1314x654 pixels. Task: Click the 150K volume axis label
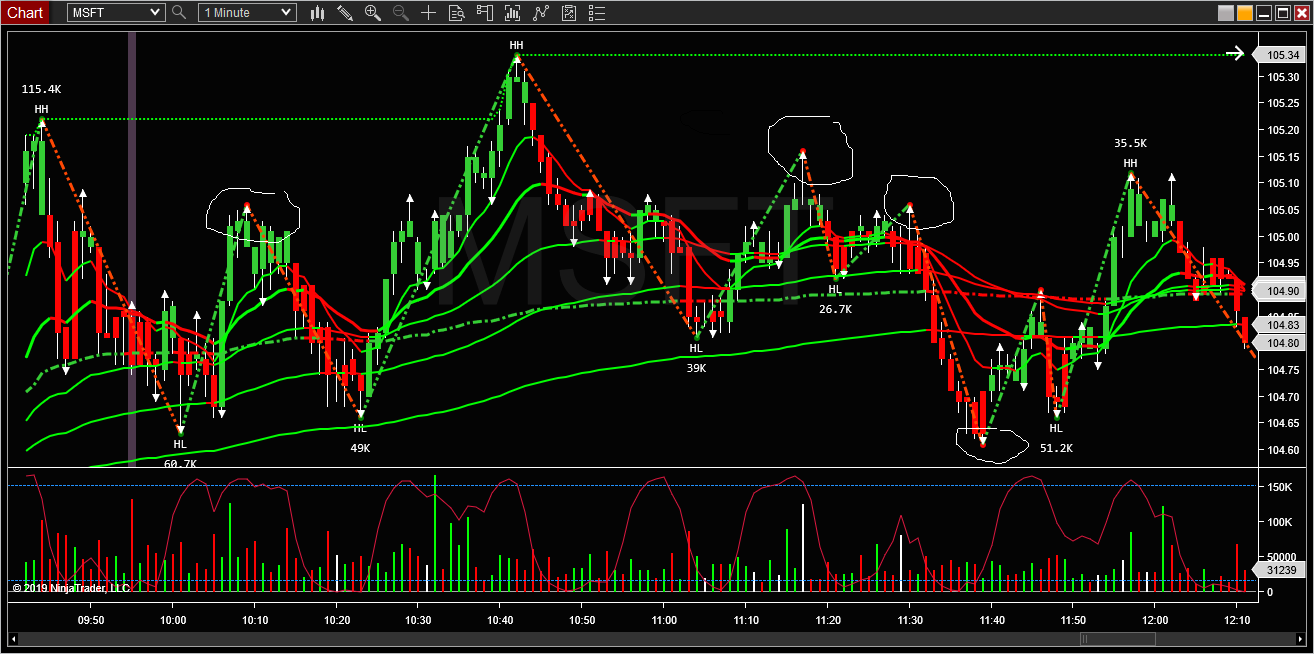pyautogui.click(x=1281, y=486)
